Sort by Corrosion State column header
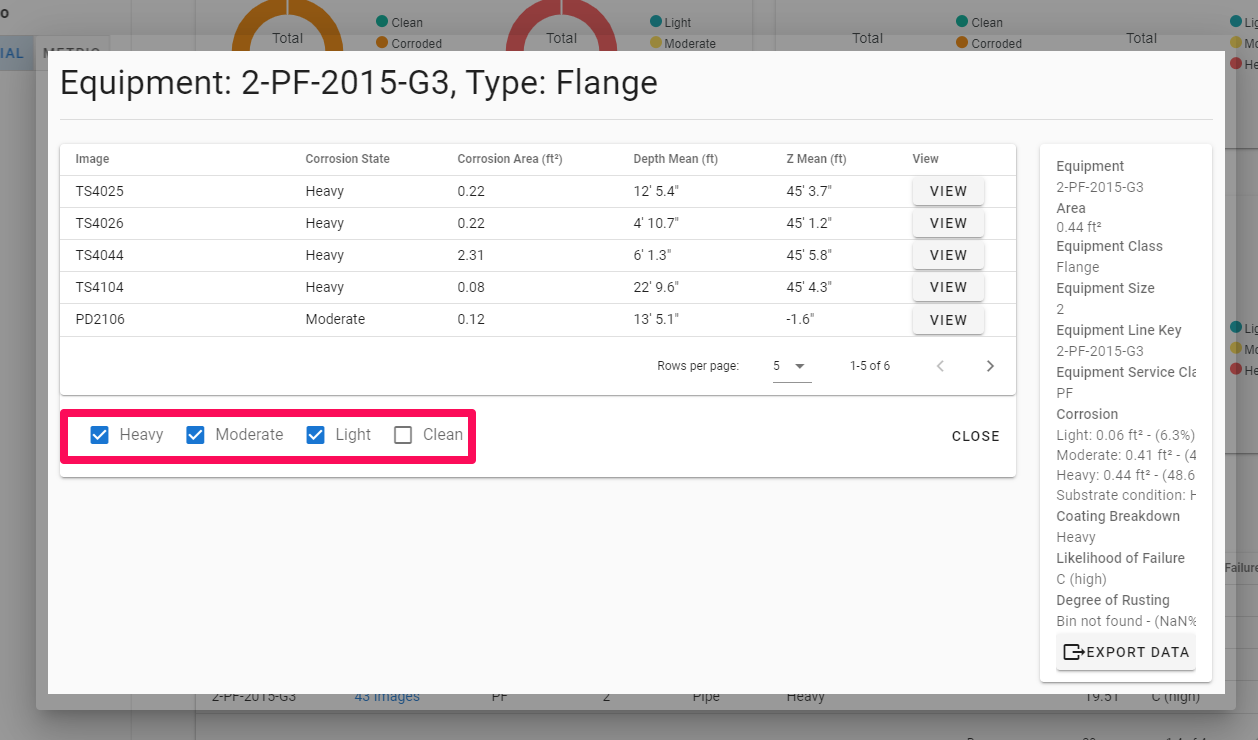 pyautogui.click(x=347, y=159)
